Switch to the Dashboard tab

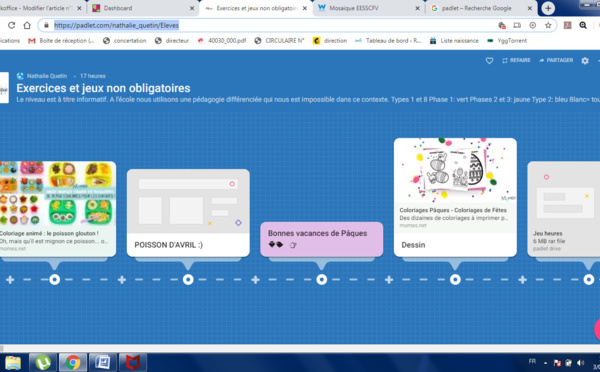[141, 8]
